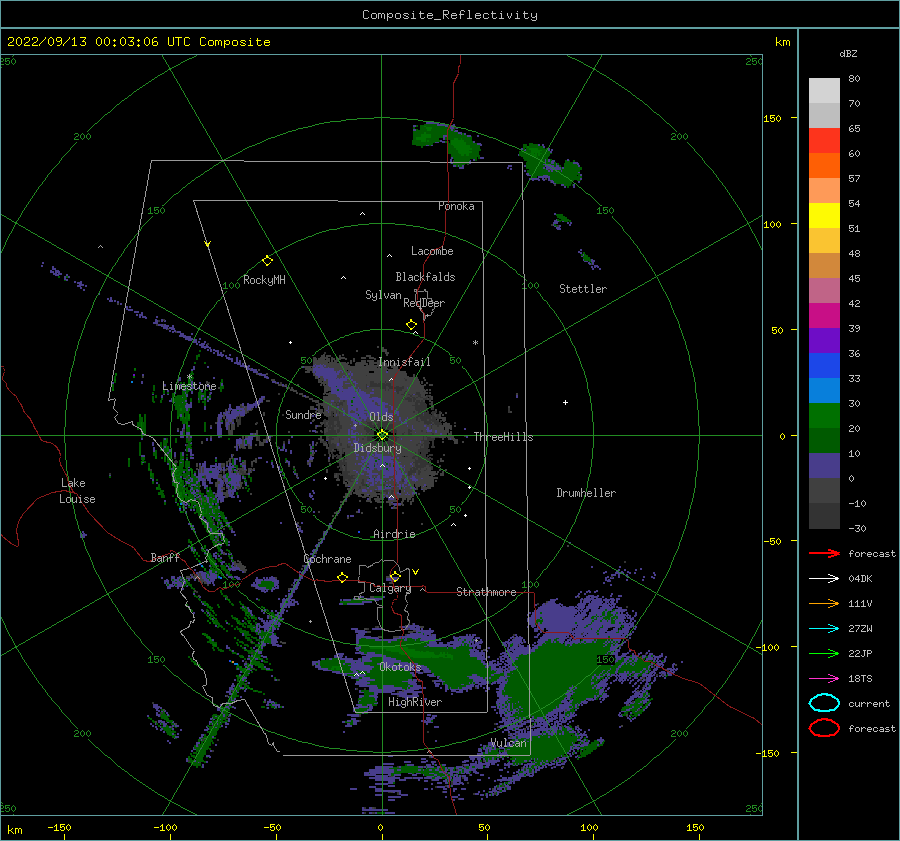
Task: Select the magenta 18TS arrow legend entry
Action: coord(824,679)
